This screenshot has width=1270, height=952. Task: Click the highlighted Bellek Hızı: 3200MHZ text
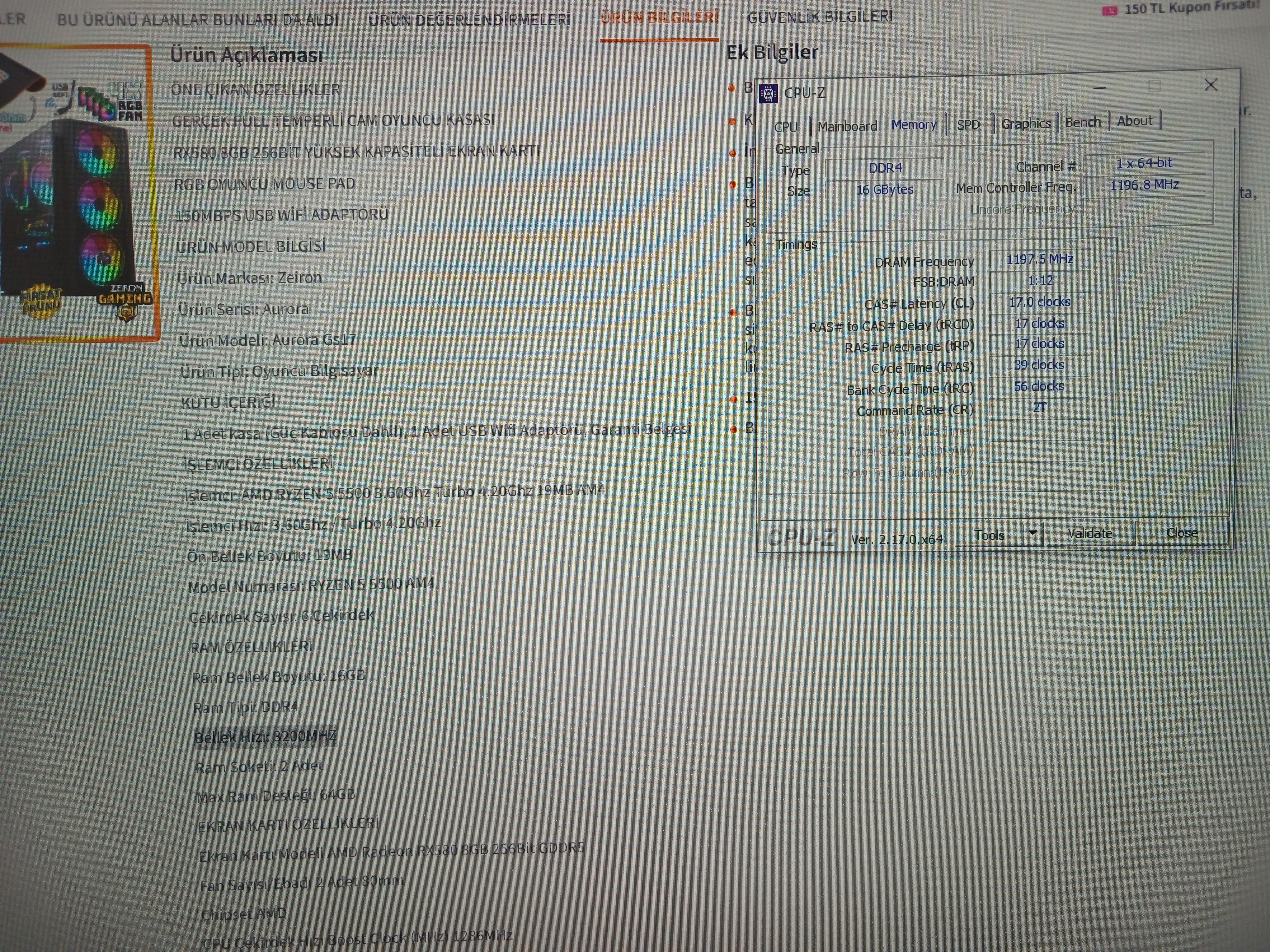click(x=265, y=737)
